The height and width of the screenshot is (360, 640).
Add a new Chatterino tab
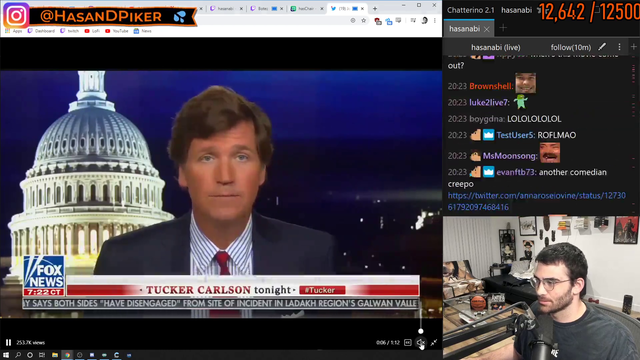coord(503,28)
